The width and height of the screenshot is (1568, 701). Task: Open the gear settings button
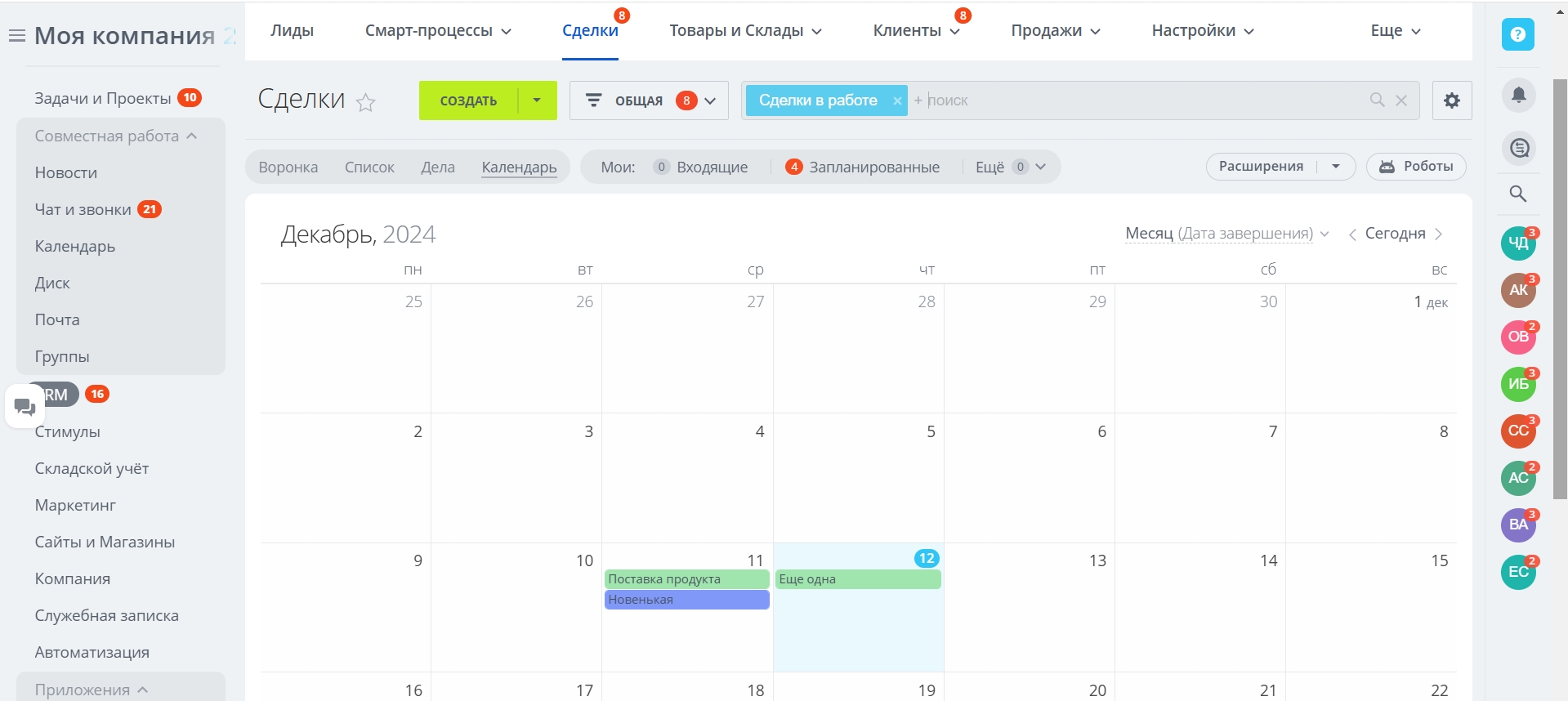pyautogui.click(x=1452, y=100)
